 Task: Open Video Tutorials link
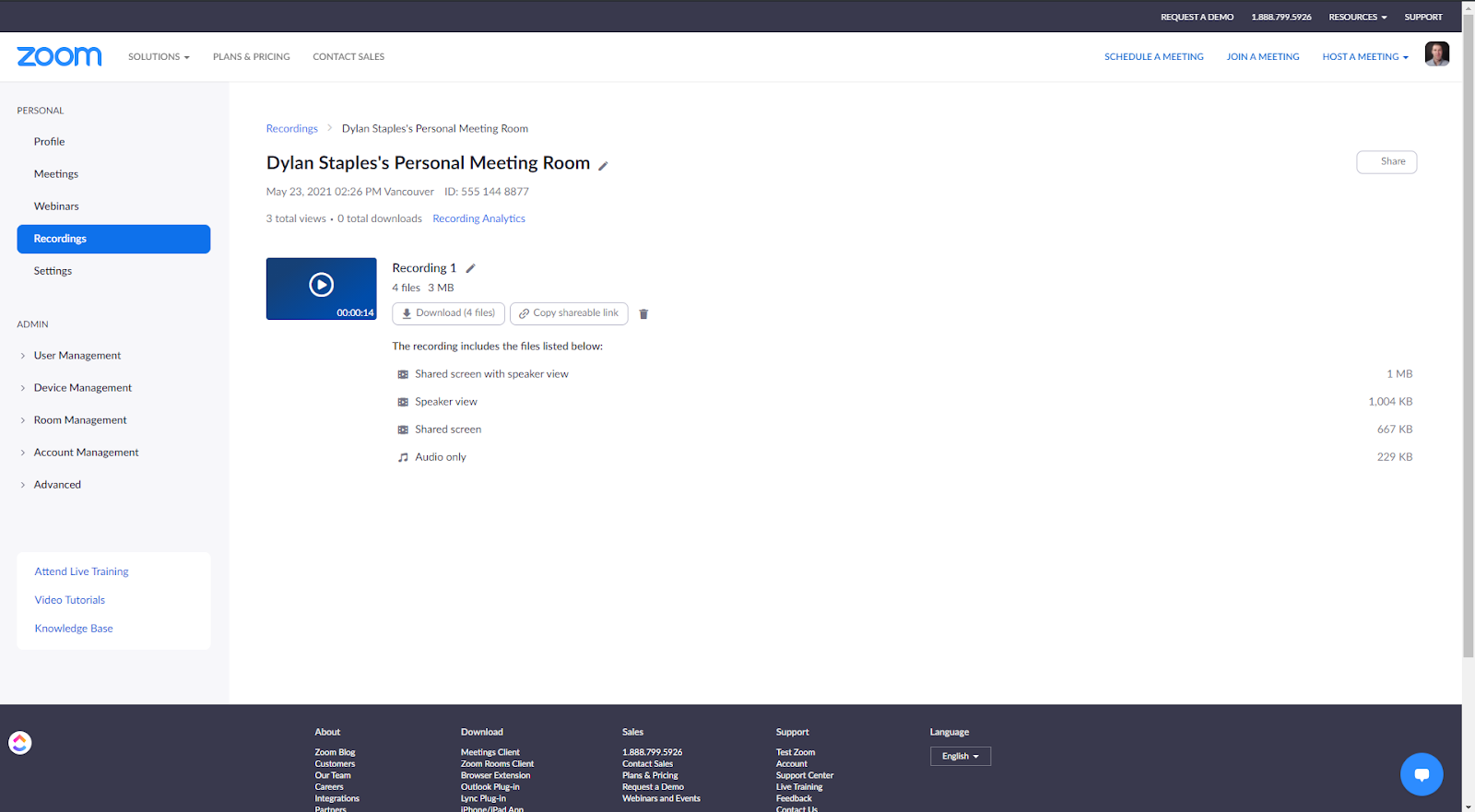click(x=70, y=600)
